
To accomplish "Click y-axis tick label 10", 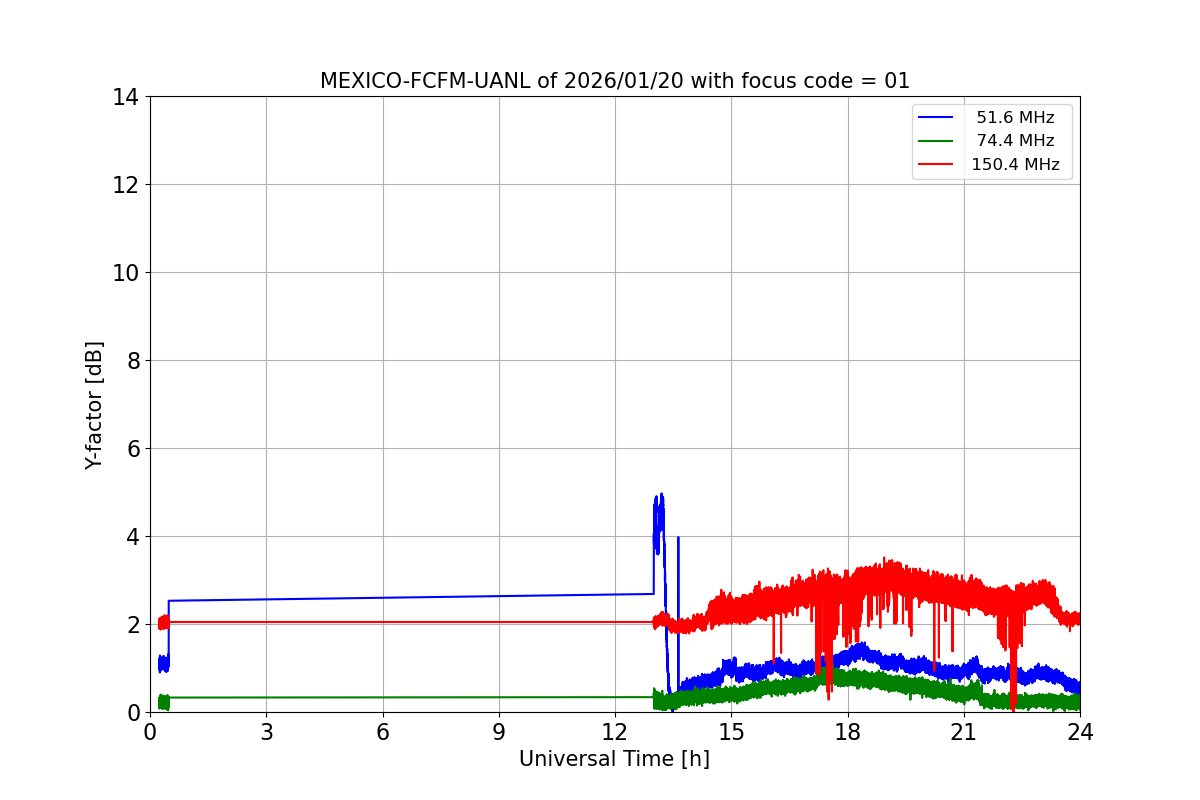I will click(126, 273).
